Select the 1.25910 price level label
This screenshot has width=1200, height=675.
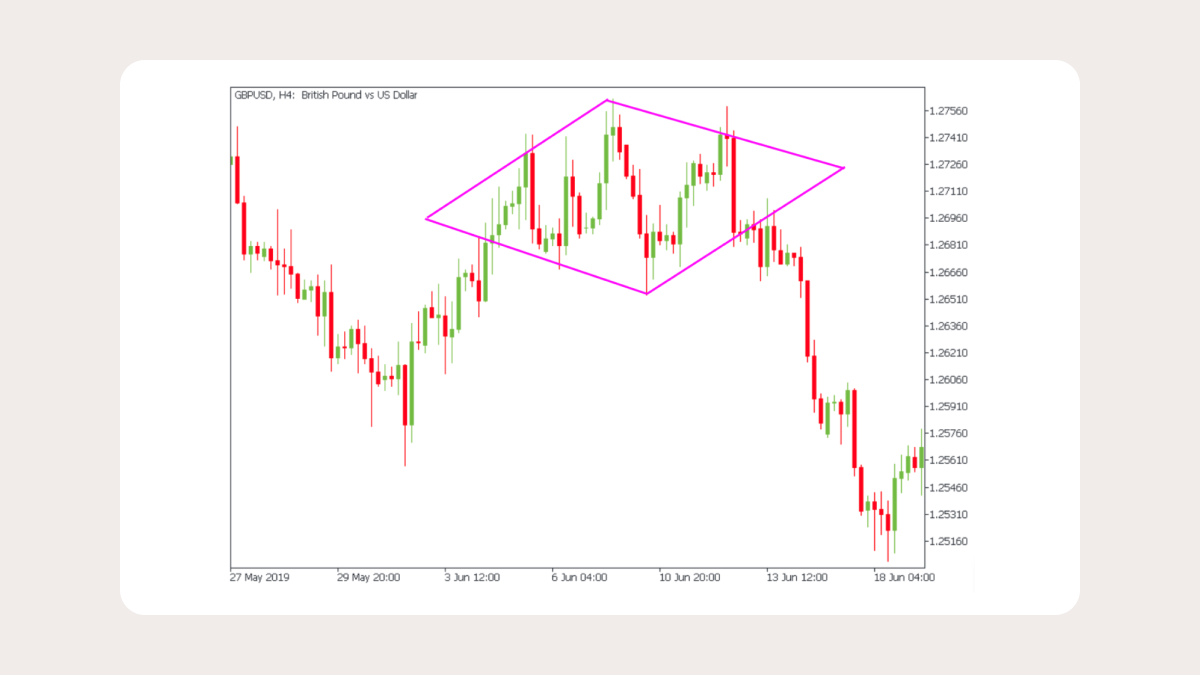tap(948, 407)
